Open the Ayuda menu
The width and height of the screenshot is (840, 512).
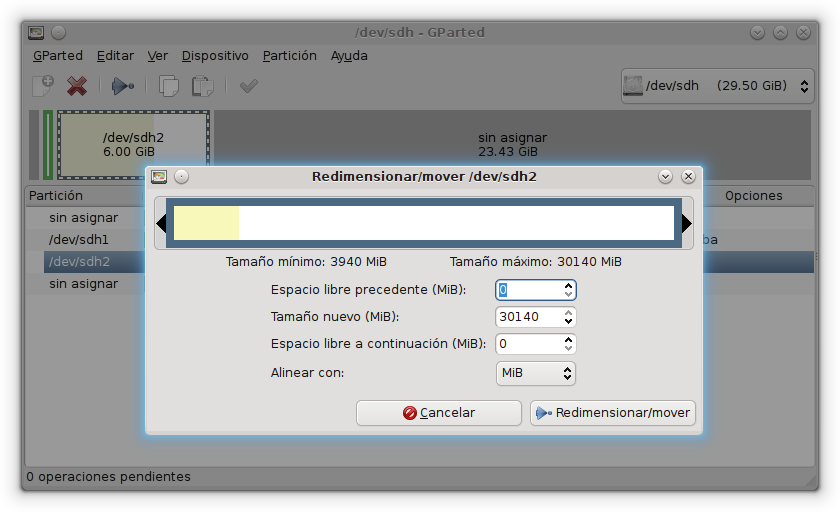point(349,56)
